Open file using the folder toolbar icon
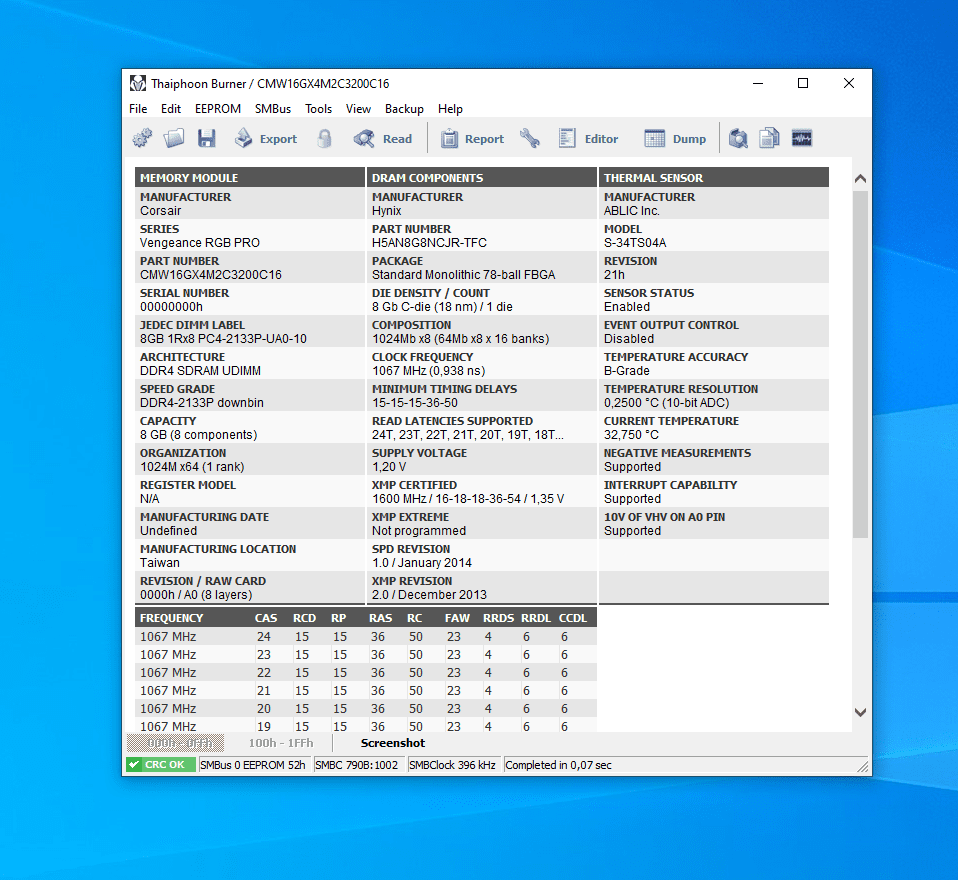The width and height of the screenshot is (958, 880). point(174,139)
